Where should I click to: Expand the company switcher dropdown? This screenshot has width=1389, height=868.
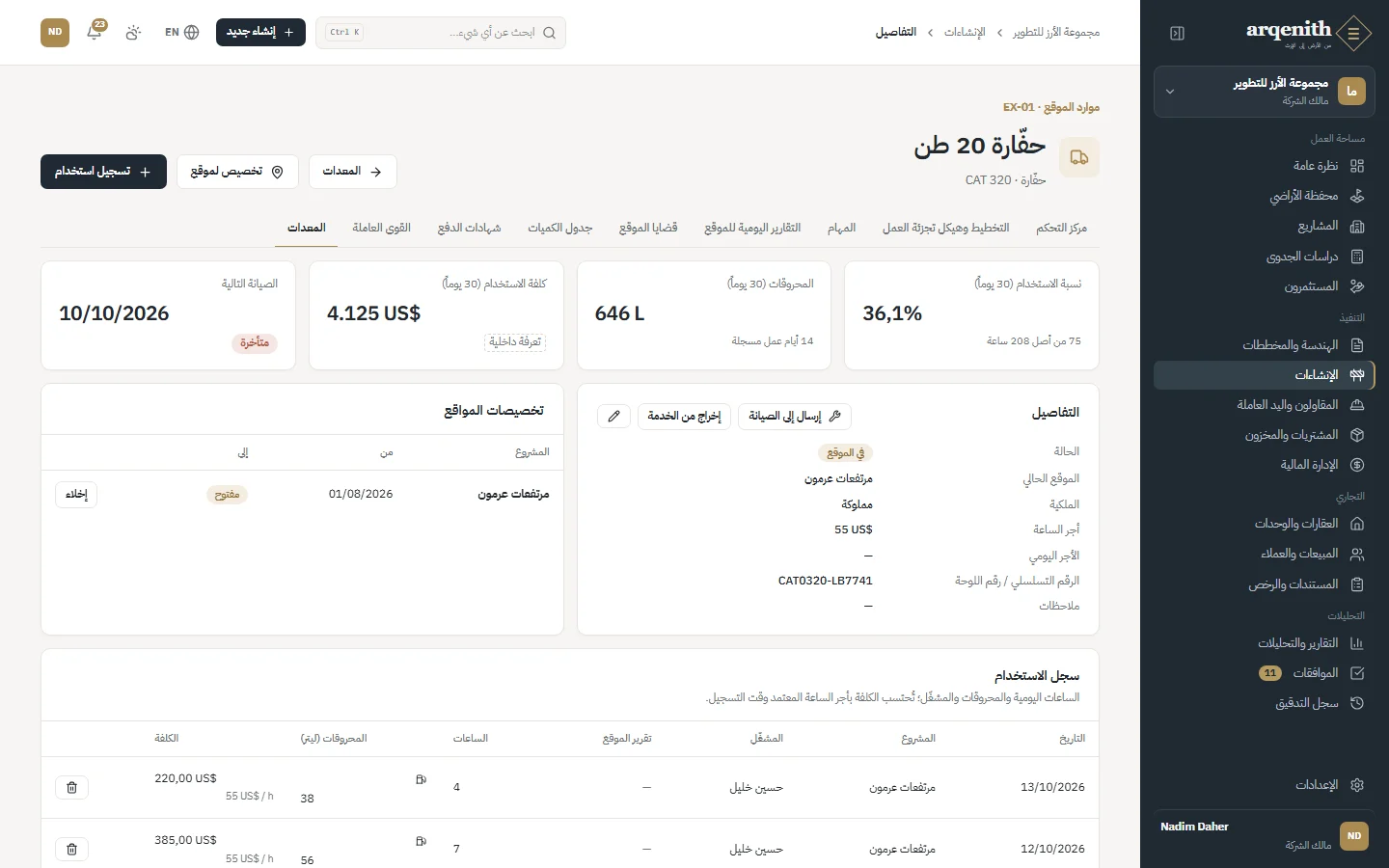coord(1265,92)
